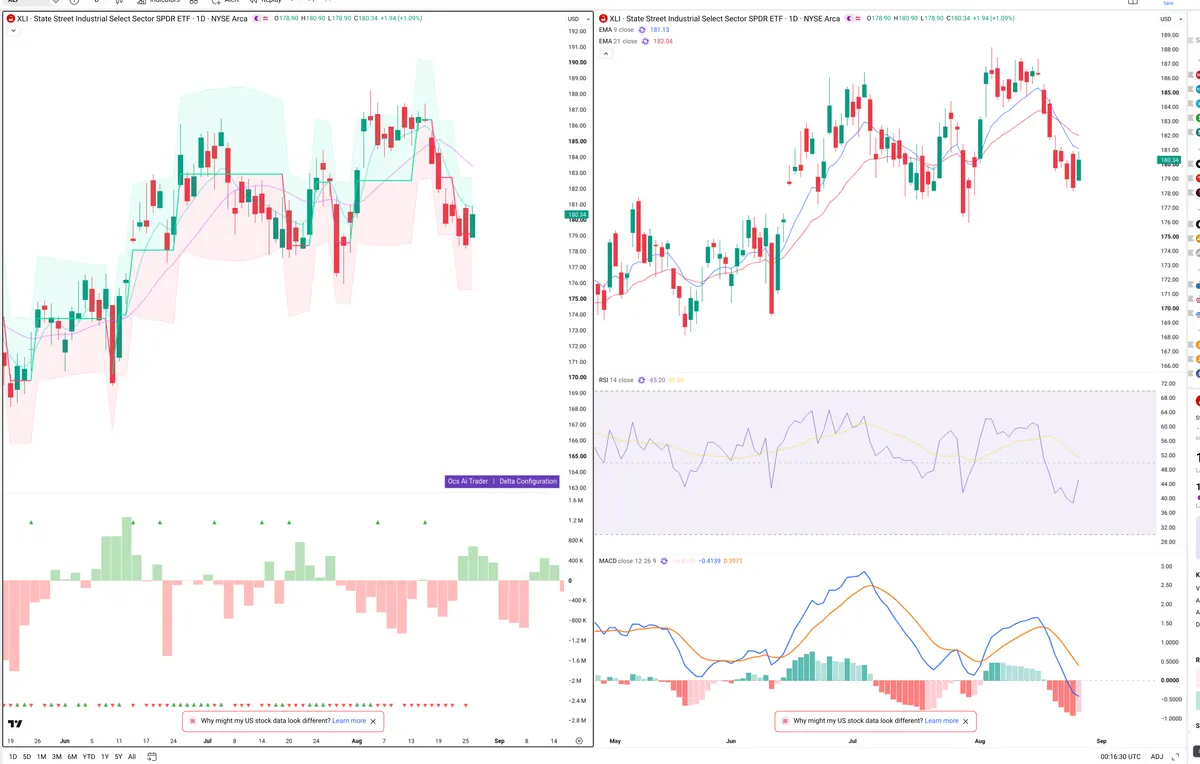1200x764 pixels.
Task: Open chart settings gear on left time axis
Action: [579, 740]
